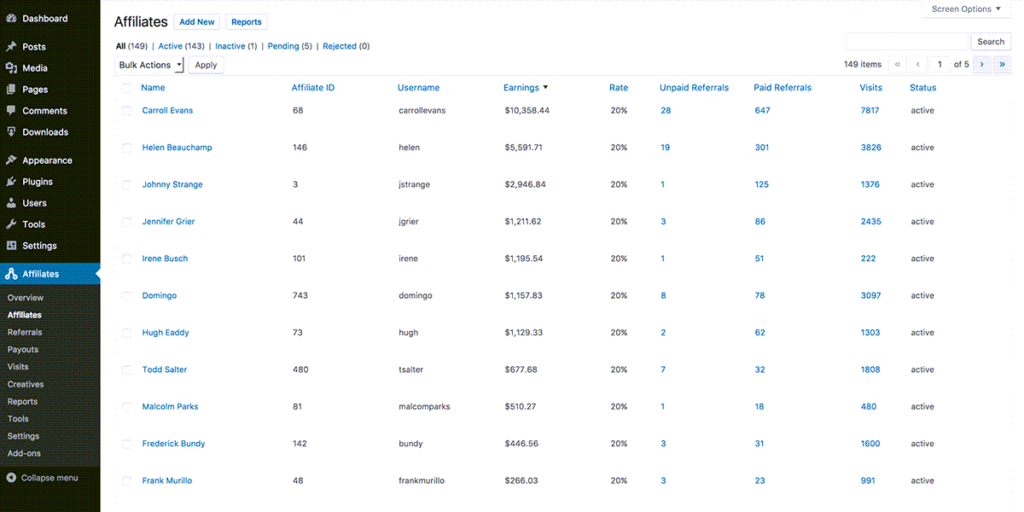Click the Posts pushpin icon
Image resolution: width=1024 pixels, height=512 pixels.
pos(11,47)
